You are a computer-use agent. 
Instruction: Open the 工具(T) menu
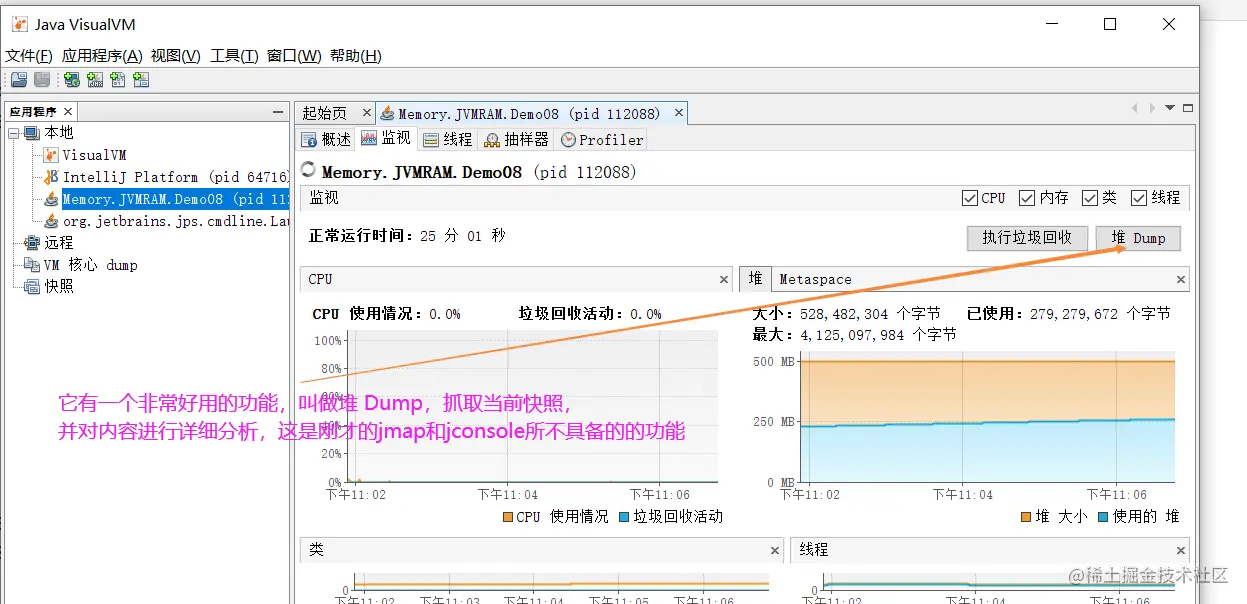click(x=234, y=56)
